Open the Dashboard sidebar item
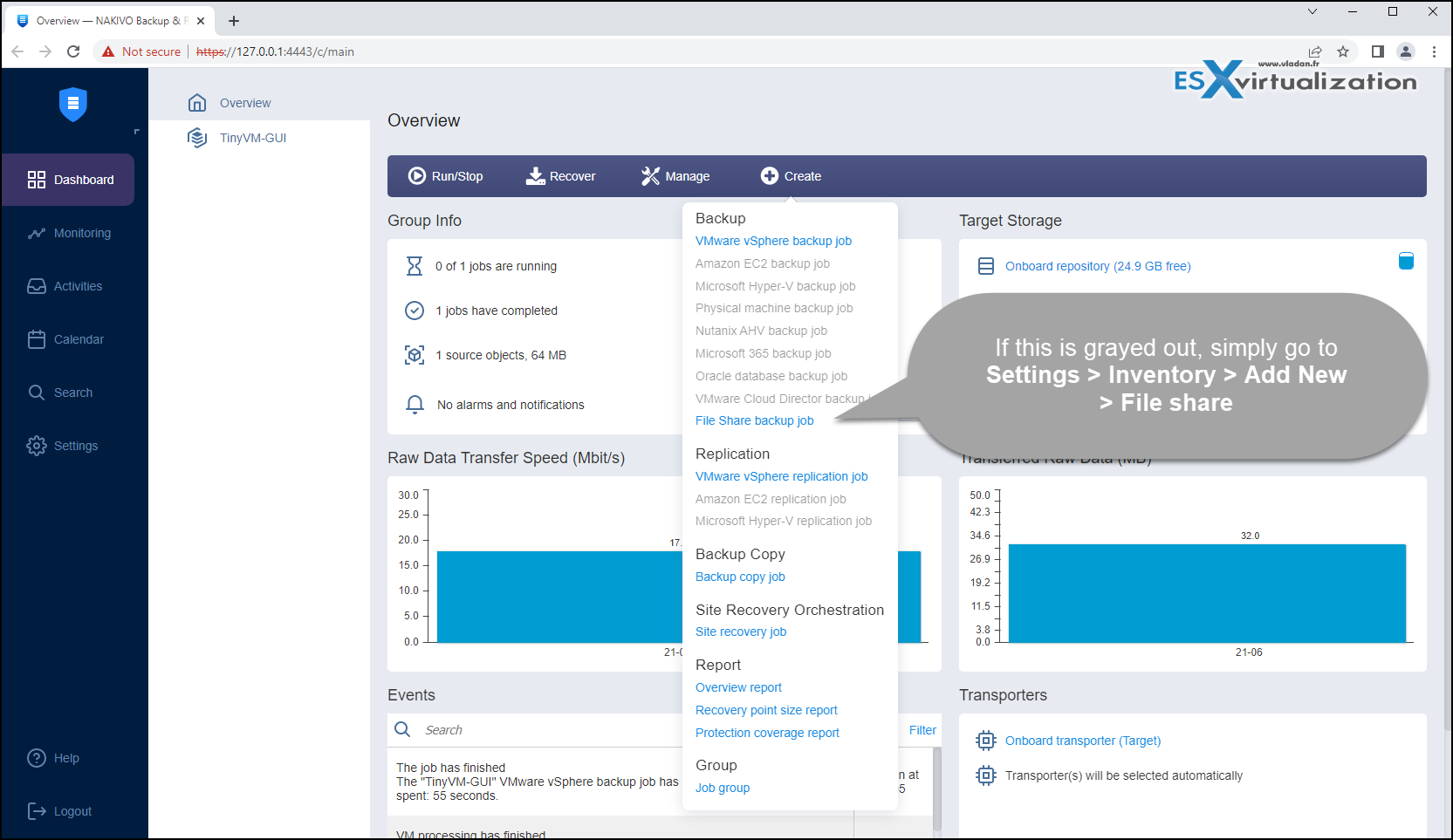This screenshot has width=1453, height=840. tap(68, 180)
